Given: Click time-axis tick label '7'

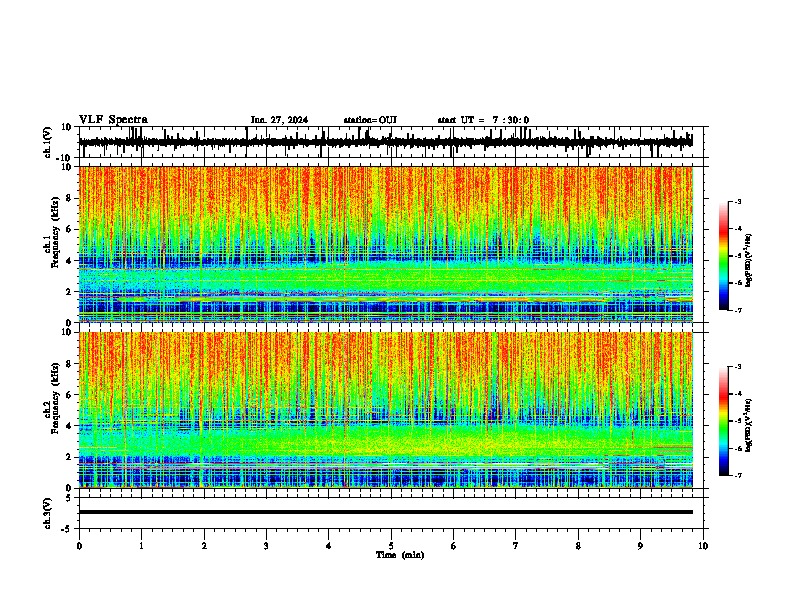Looking at the screenshot, I should click(x=516, y=546).
